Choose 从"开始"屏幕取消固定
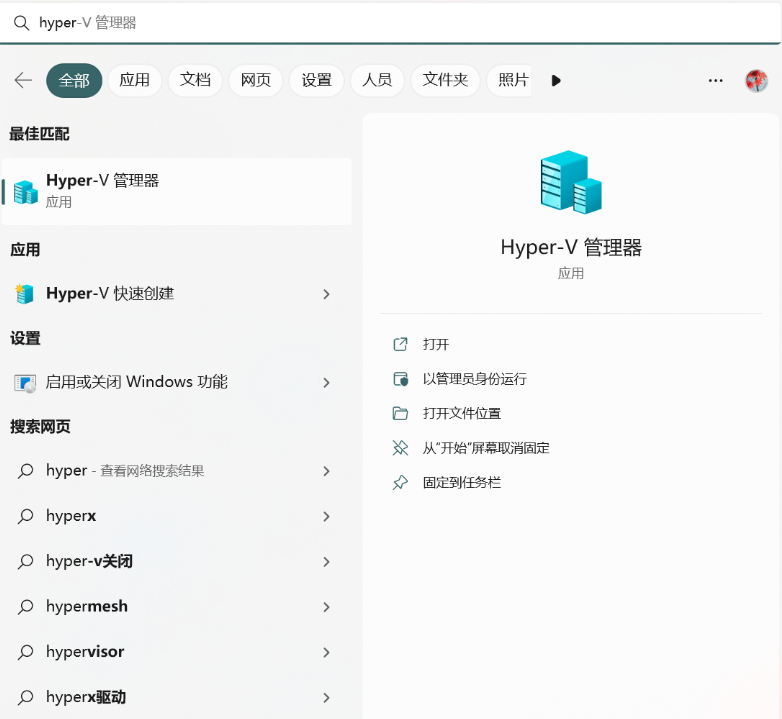Viewport: 782px width, 719px height. click(486, 448)
